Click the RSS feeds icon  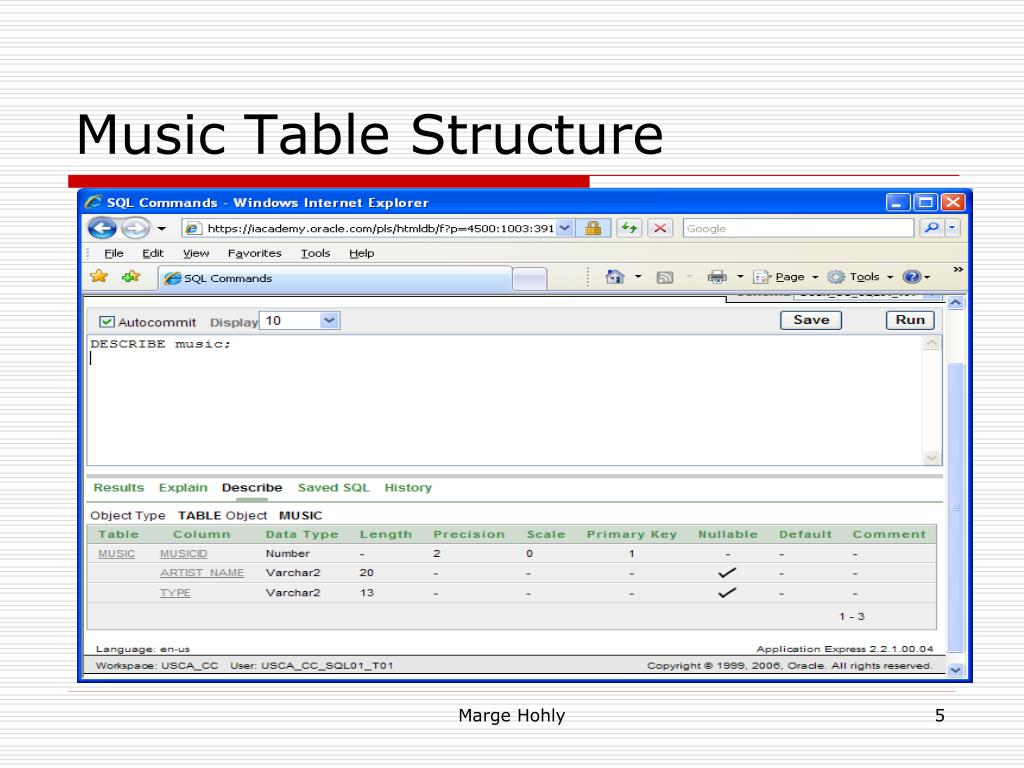tap(665, 278)
